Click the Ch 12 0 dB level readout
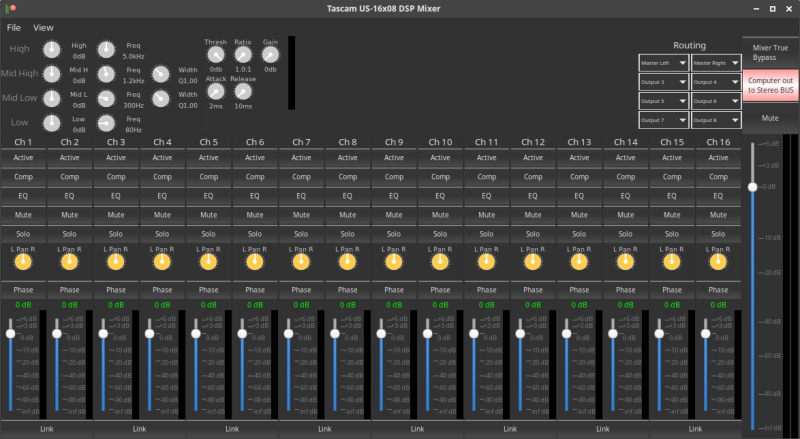This screenshot has height=439, width=800. coord(533,305)
